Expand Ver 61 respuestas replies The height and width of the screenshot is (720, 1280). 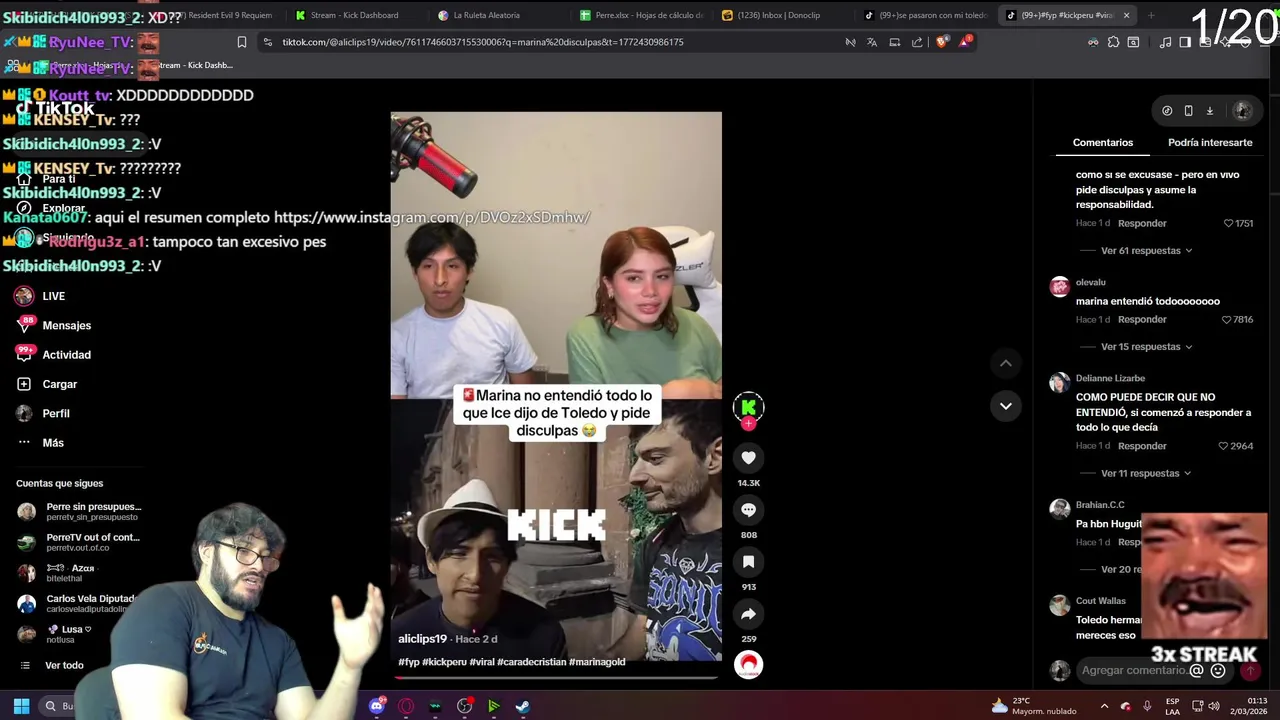coord(1146,251)
